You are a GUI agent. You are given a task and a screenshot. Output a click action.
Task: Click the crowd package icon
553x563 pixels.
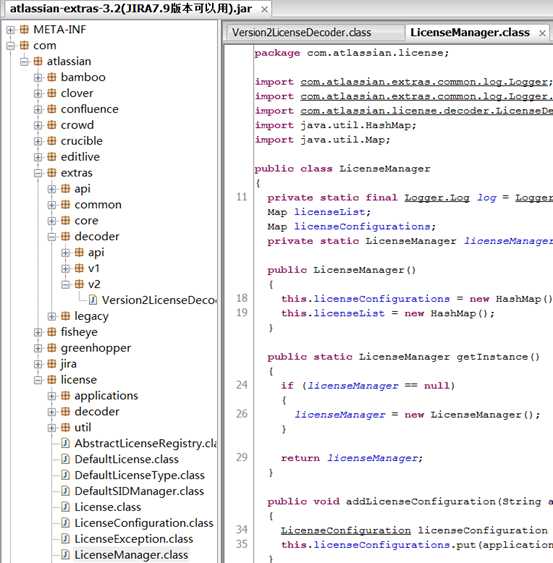(x=52, y=125)
